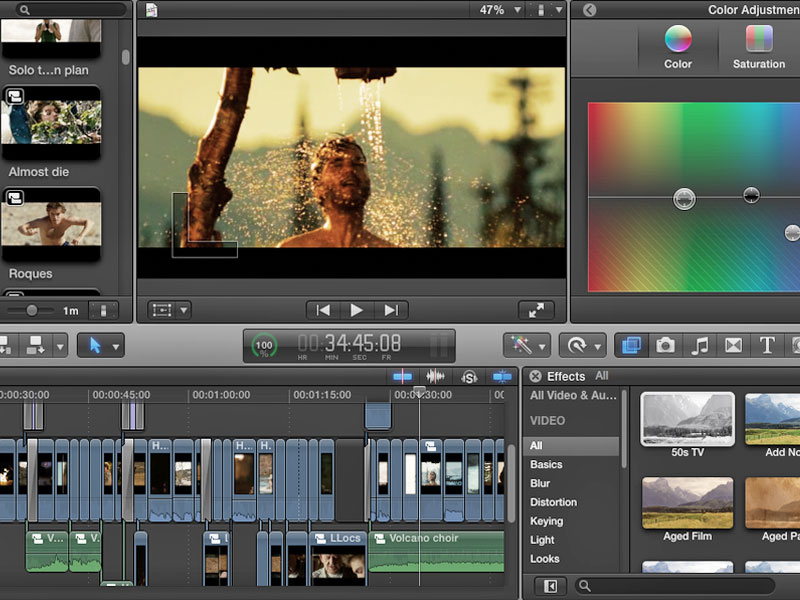Switch to the Saturation tab
800x600 pixels.
[759, 46]
